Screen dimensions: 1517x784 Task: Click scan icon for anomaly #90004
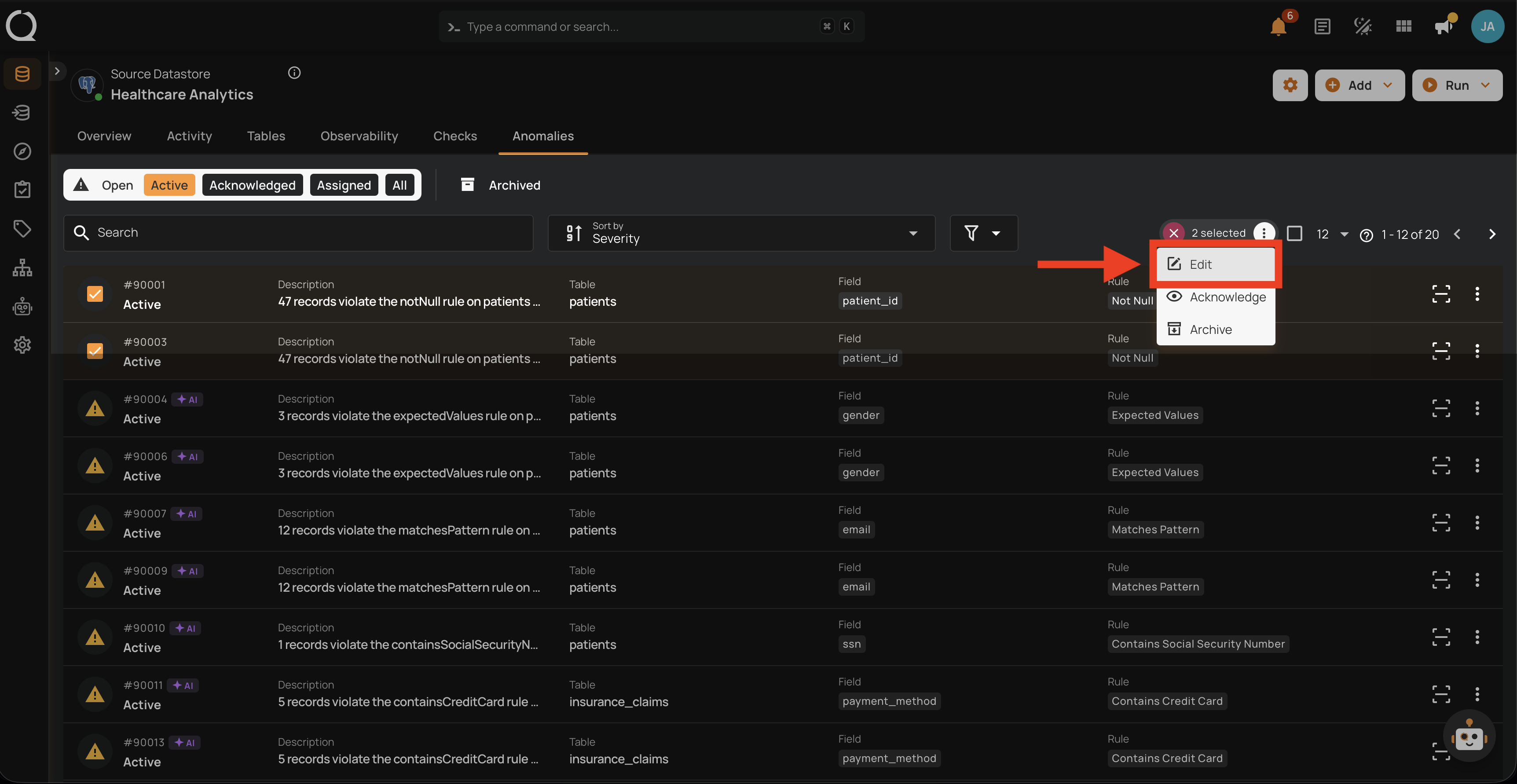click(x=1440, y=408)
